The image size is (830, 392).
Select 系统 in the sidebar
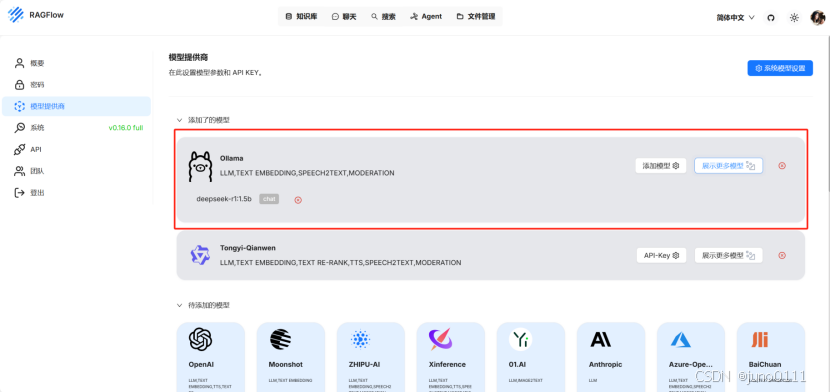tap(76, 128)
